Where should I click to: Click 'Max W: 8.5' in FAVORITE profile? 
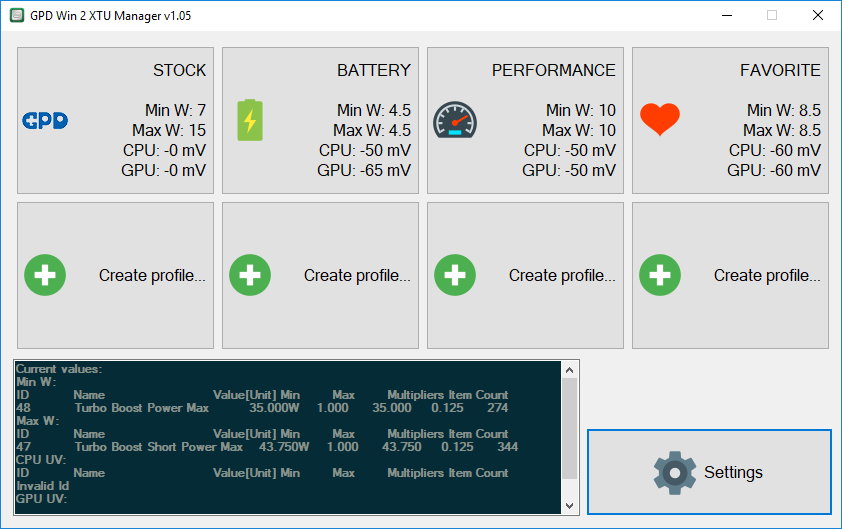782,130
